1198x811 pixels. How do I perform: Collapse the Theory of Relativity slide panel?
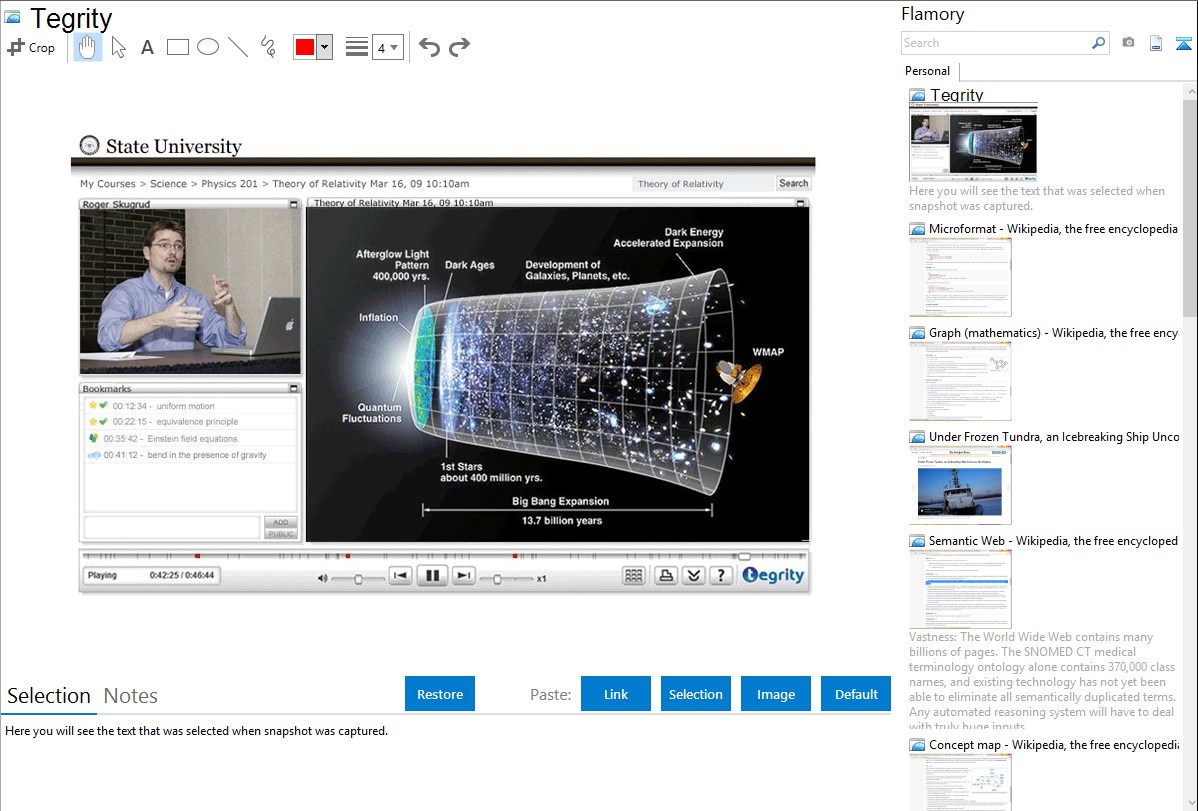tap(801, 203)
